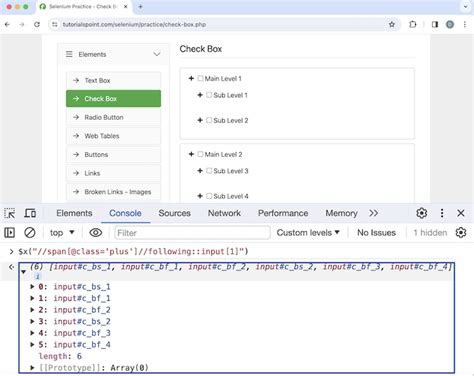Open console settings gear
This screenshot has width=474, height=376.
[461, 232]
